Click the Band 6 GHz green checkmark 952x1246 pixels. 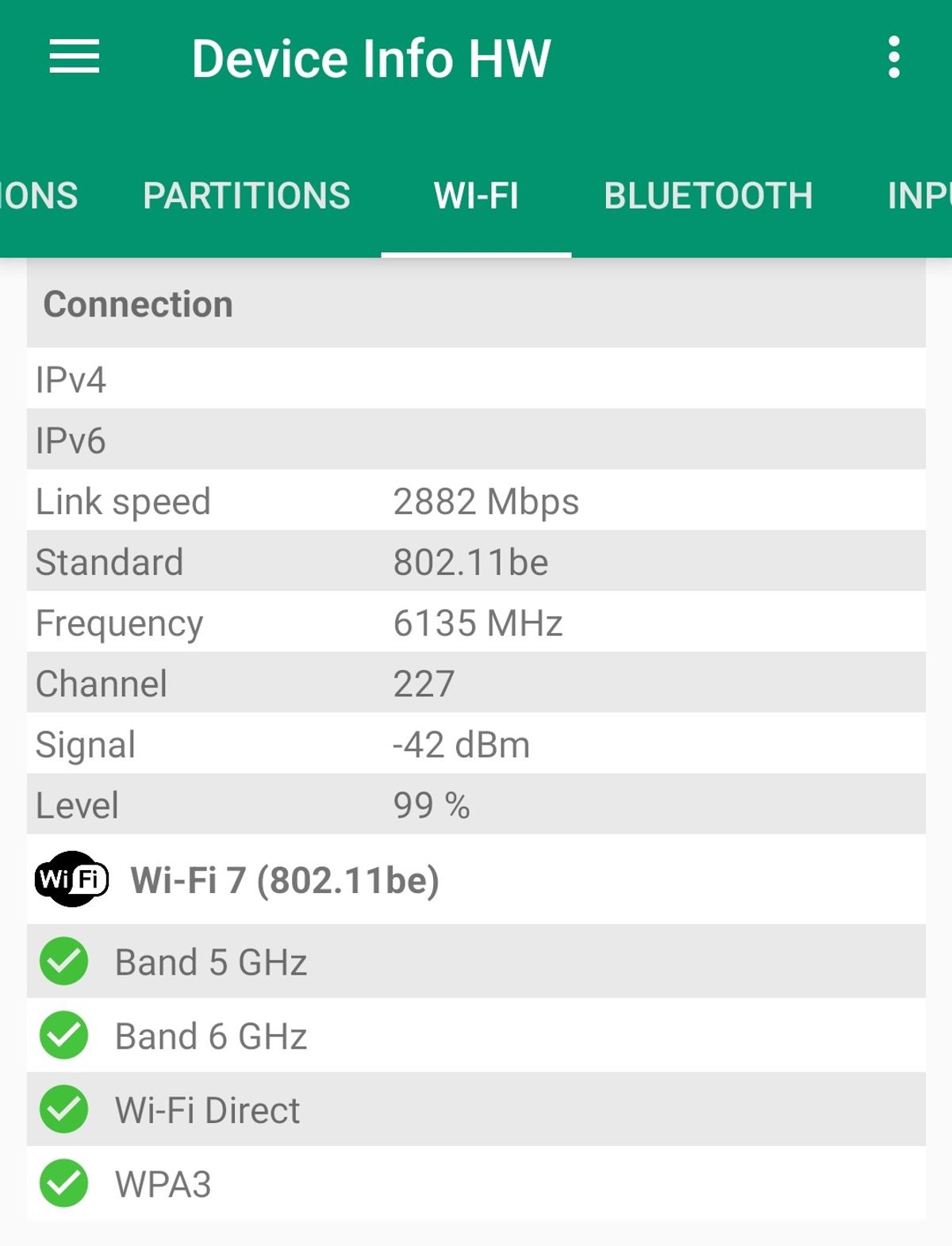(64, 1035)
